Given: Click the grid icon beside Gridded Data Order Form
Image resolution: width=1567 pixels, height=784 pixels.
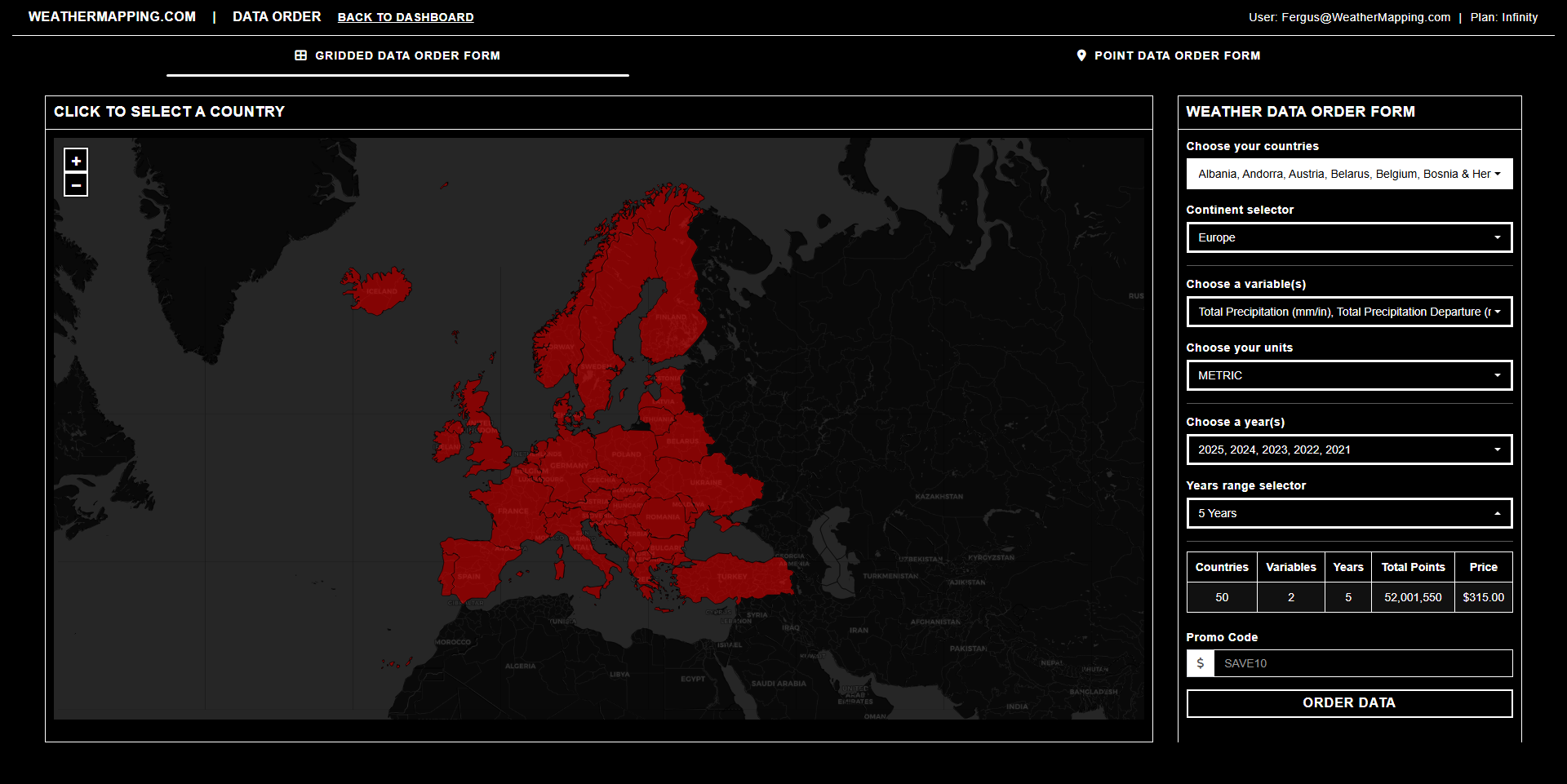Looking at the screenshot, I should [300, 55].
